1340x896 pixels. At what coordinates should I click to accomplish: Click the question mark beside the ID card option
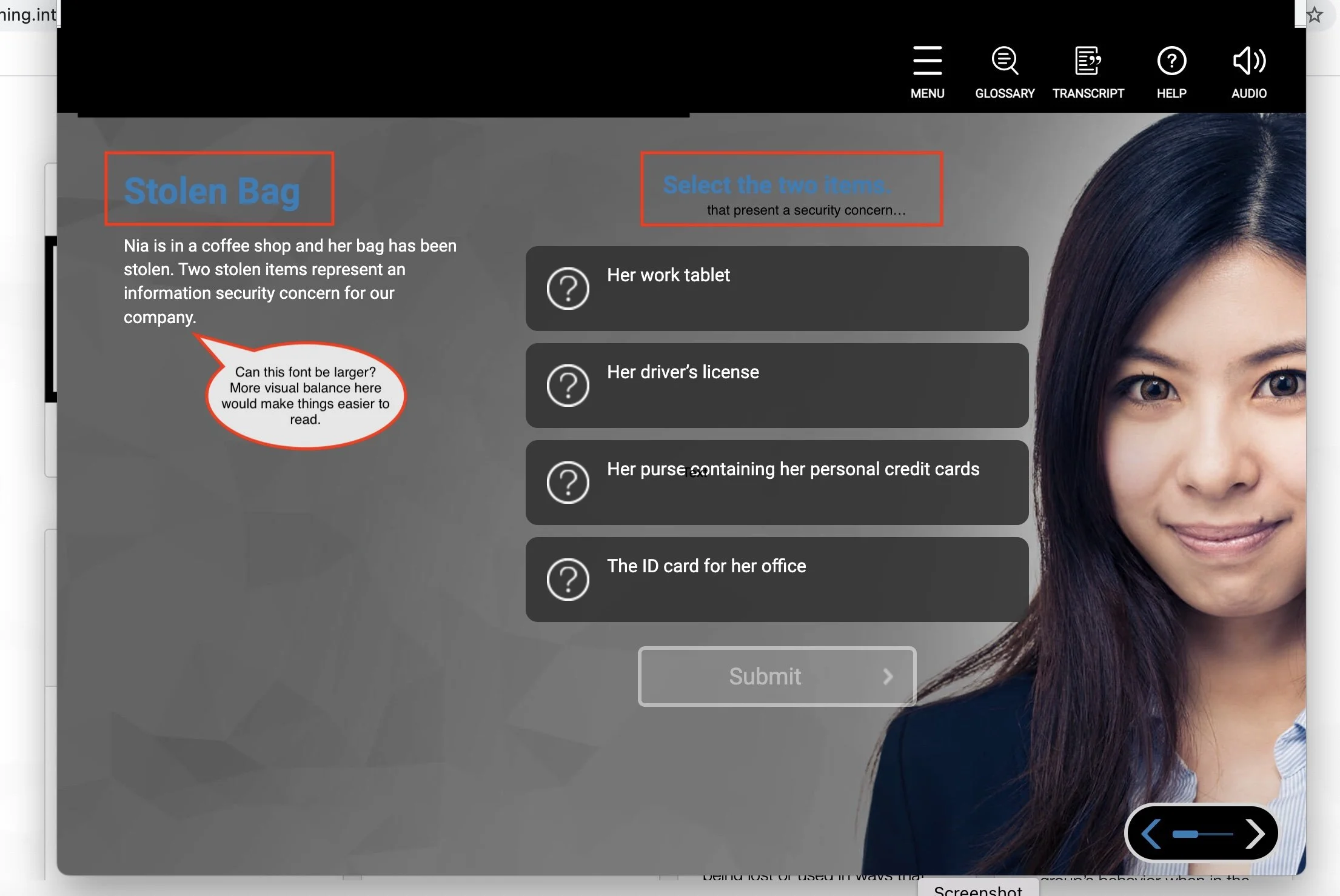pos(568,579)
